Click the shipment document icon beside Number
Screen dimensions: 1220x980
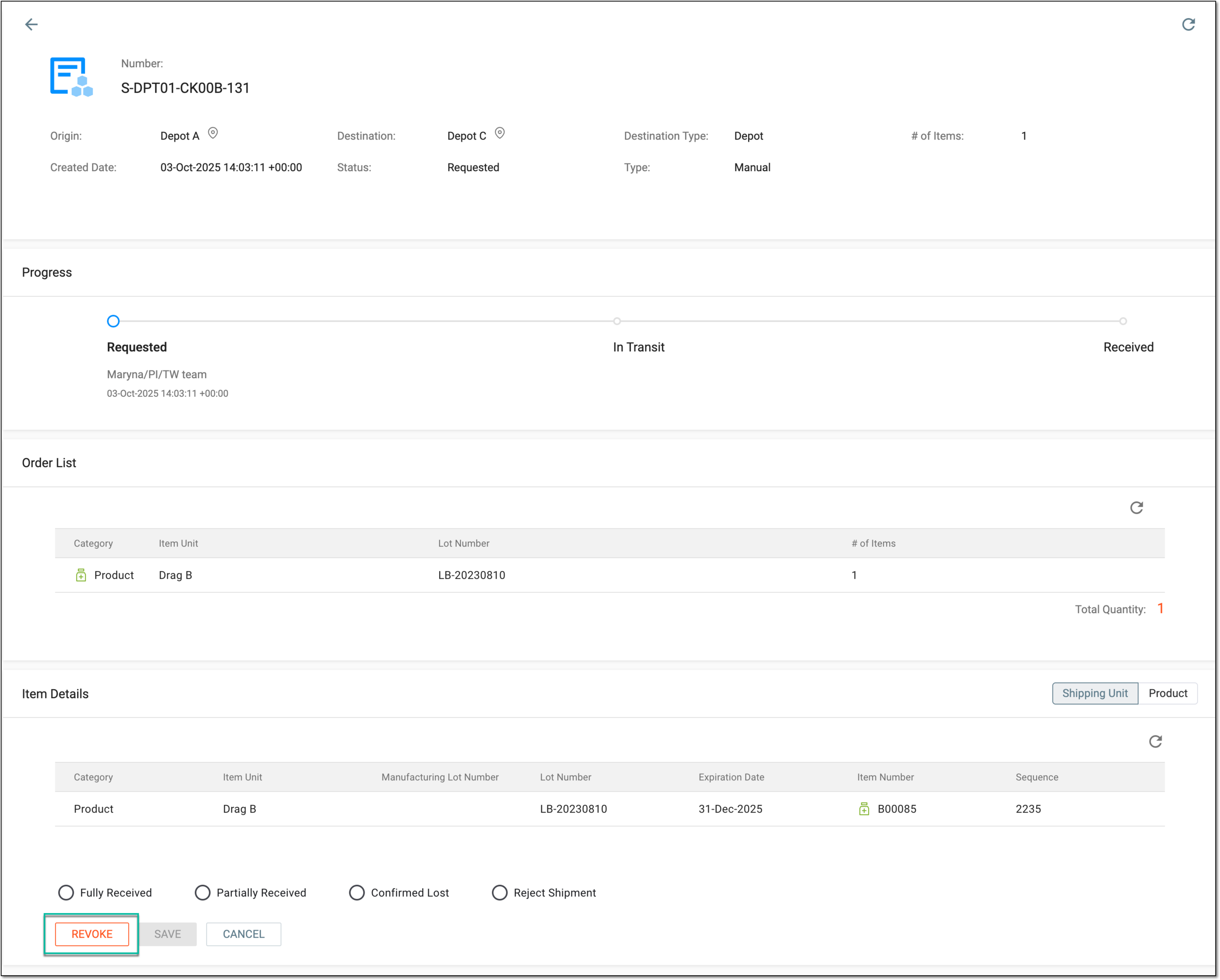click(71, 77)
